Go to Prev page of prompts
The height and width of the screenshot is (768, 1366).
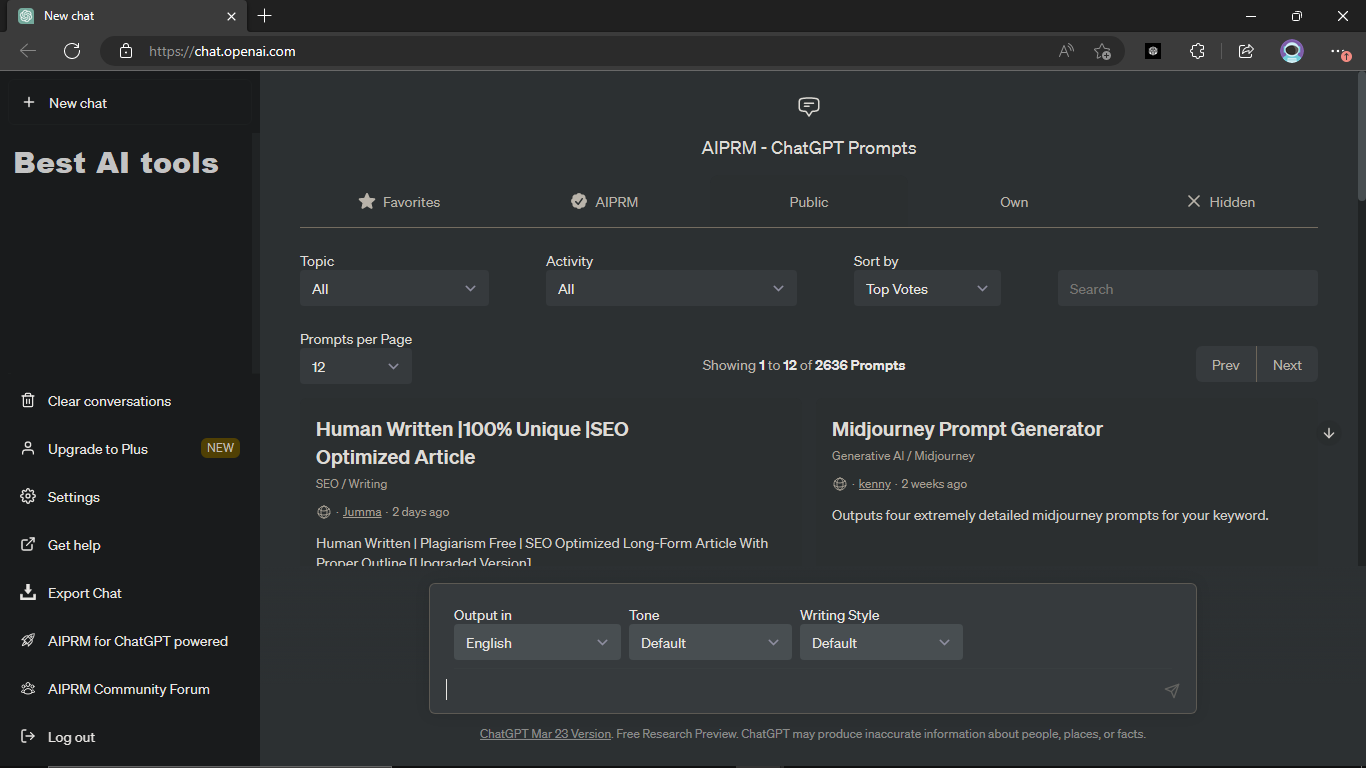(1226, 365)
